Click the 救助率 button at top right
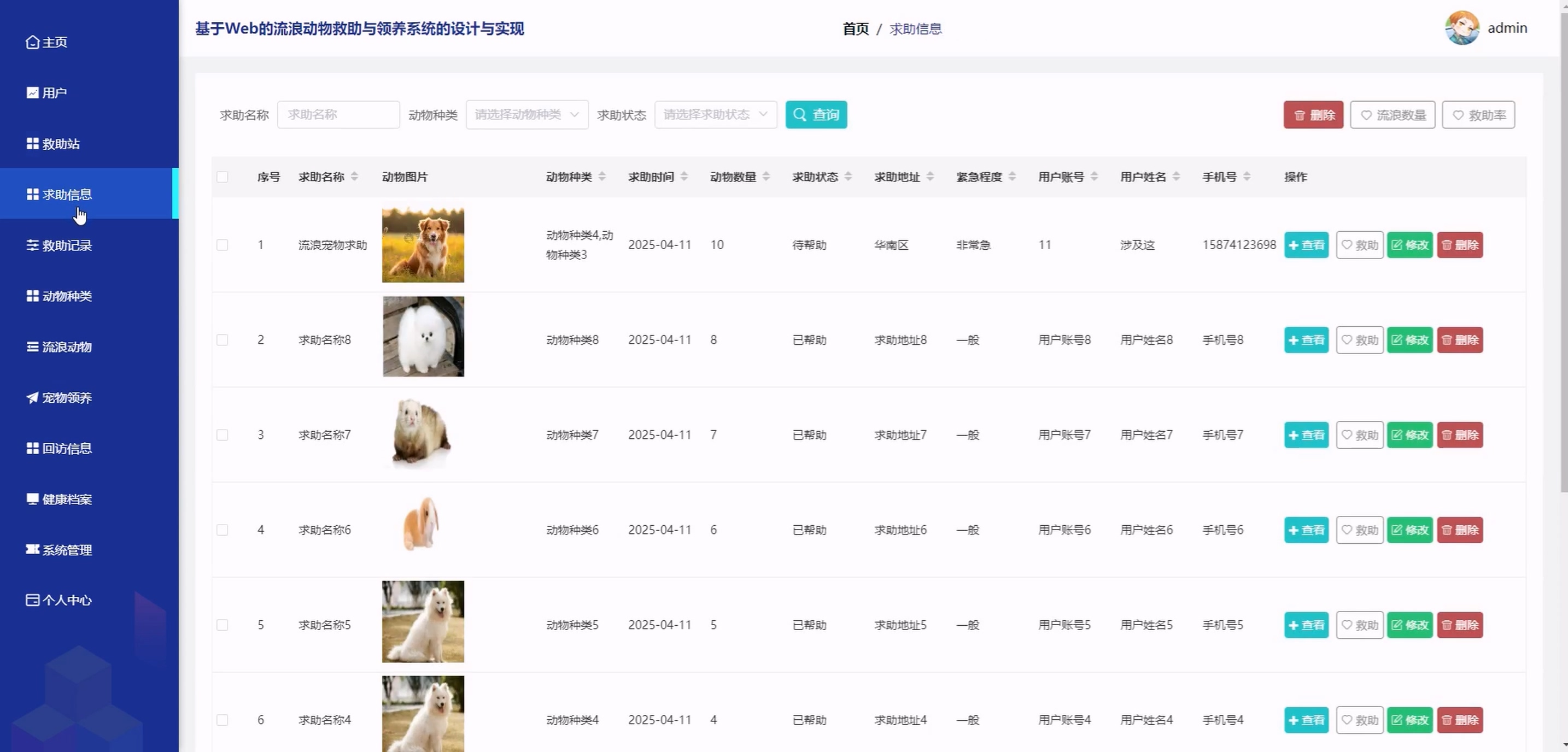The image size is (1568, 752). pos(1478,115)
